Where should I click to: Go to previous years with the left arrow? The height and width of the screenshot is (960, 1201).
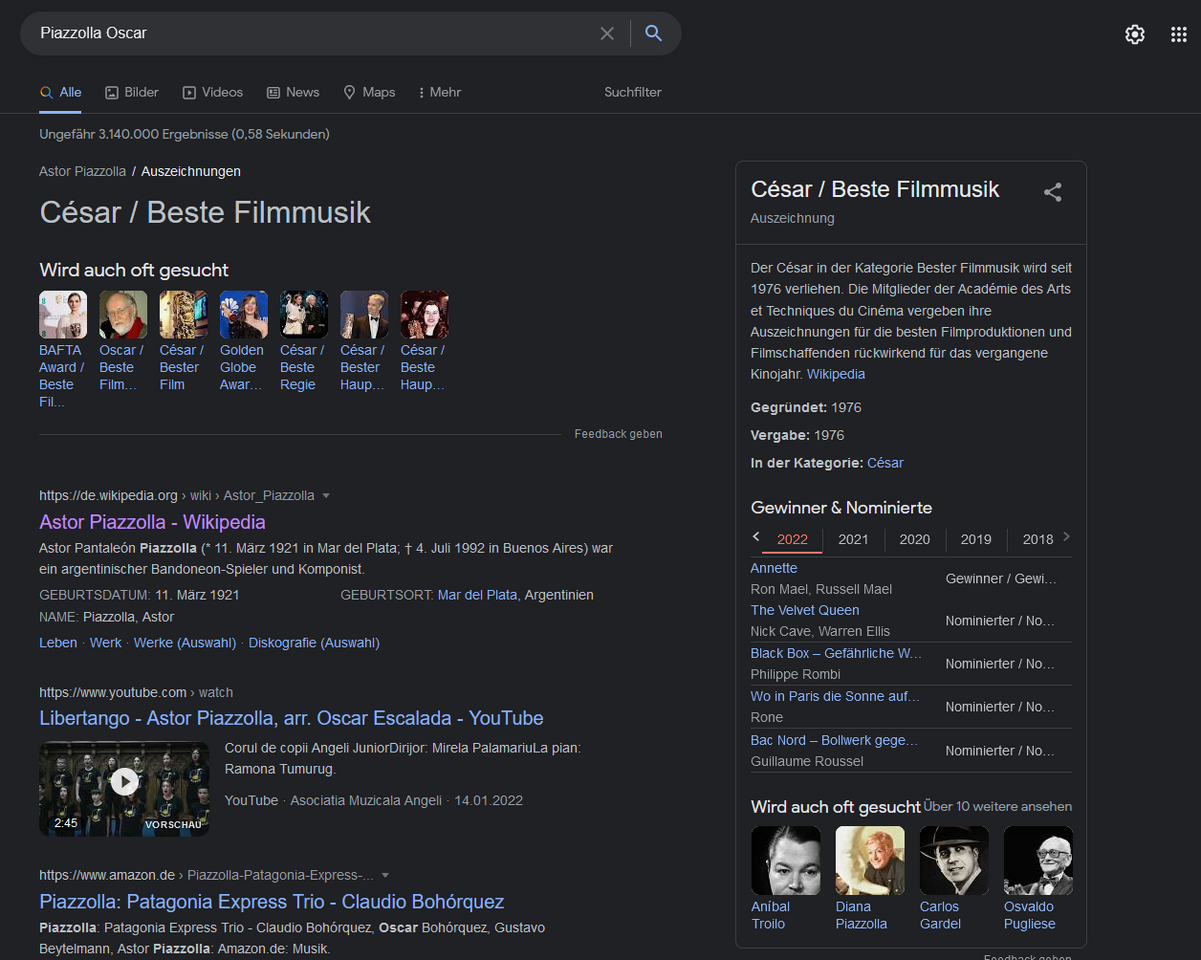[x=756, y=537]
